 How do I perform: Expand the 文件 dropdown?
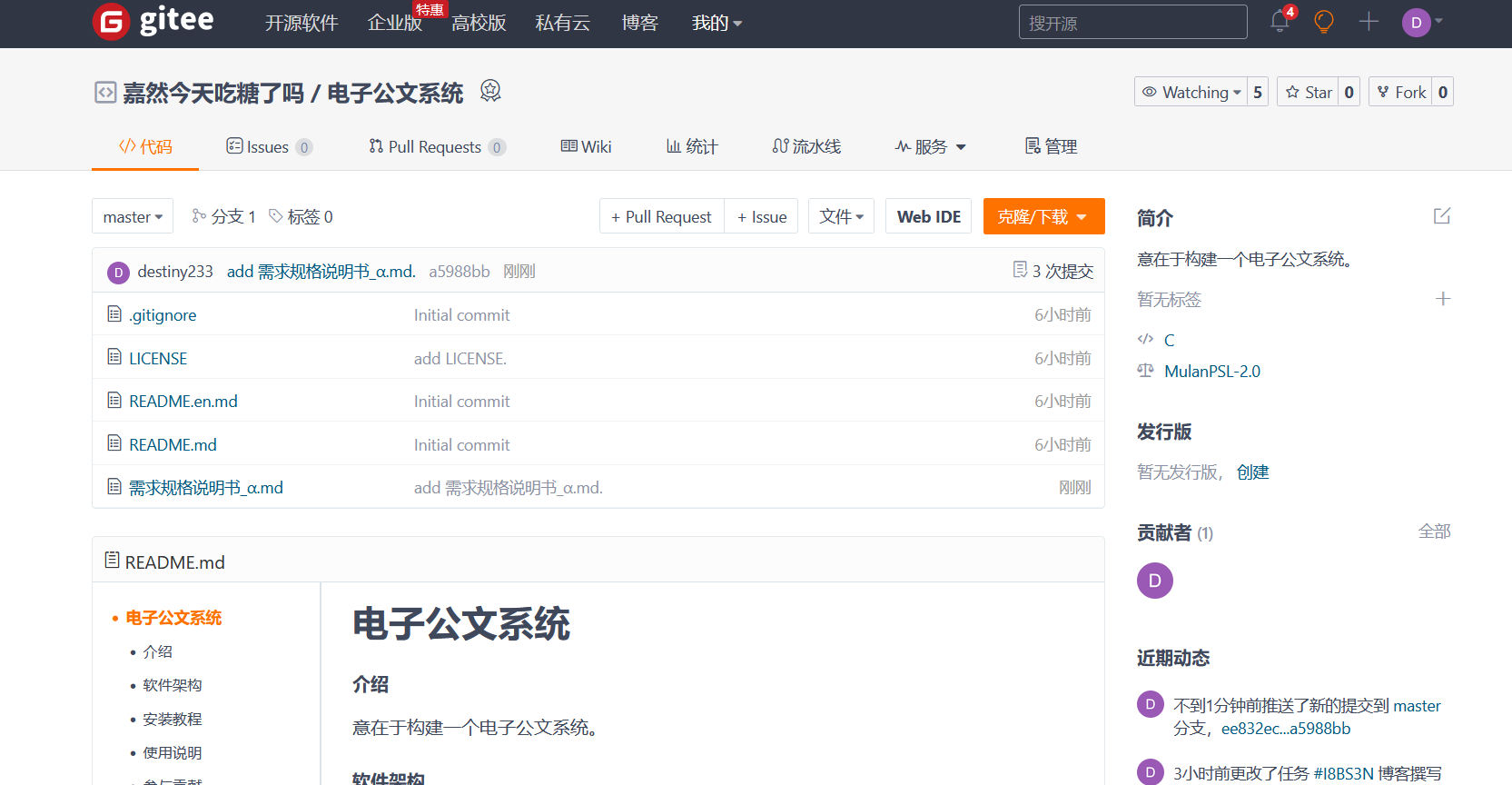tap(842, 216)
